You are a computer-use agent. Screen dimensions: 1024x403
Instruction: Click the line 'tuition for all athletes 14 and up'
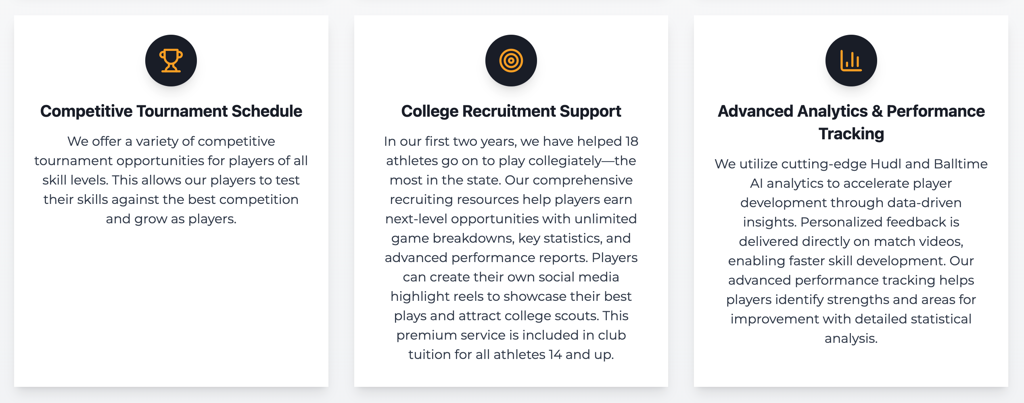(511, 355)
